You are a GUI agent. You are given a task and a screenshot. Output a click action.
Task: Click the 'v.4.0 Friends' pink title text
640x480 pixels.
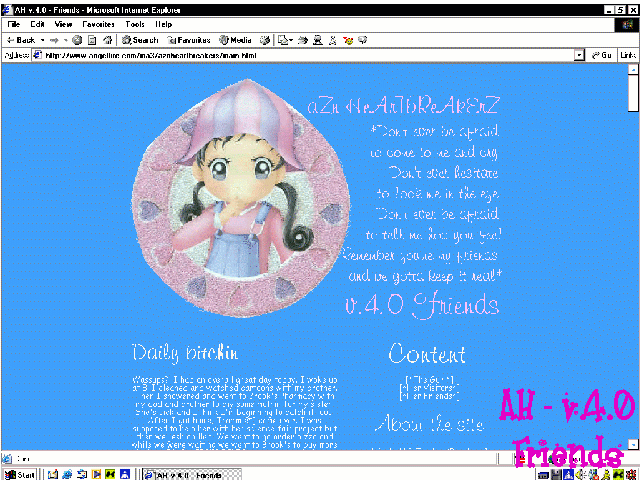click(422, 304)
